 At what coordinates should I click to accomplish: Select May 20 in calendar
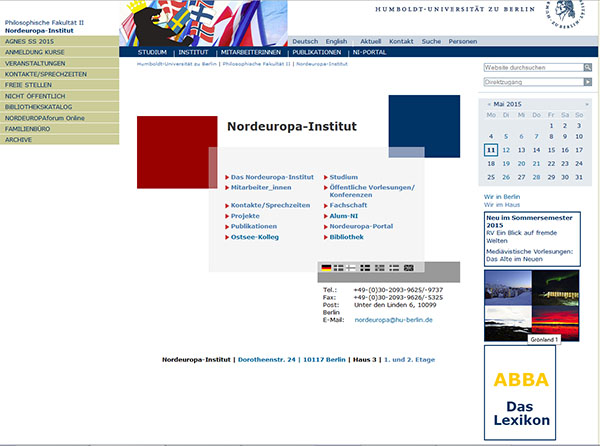click(x=521, y=164)
